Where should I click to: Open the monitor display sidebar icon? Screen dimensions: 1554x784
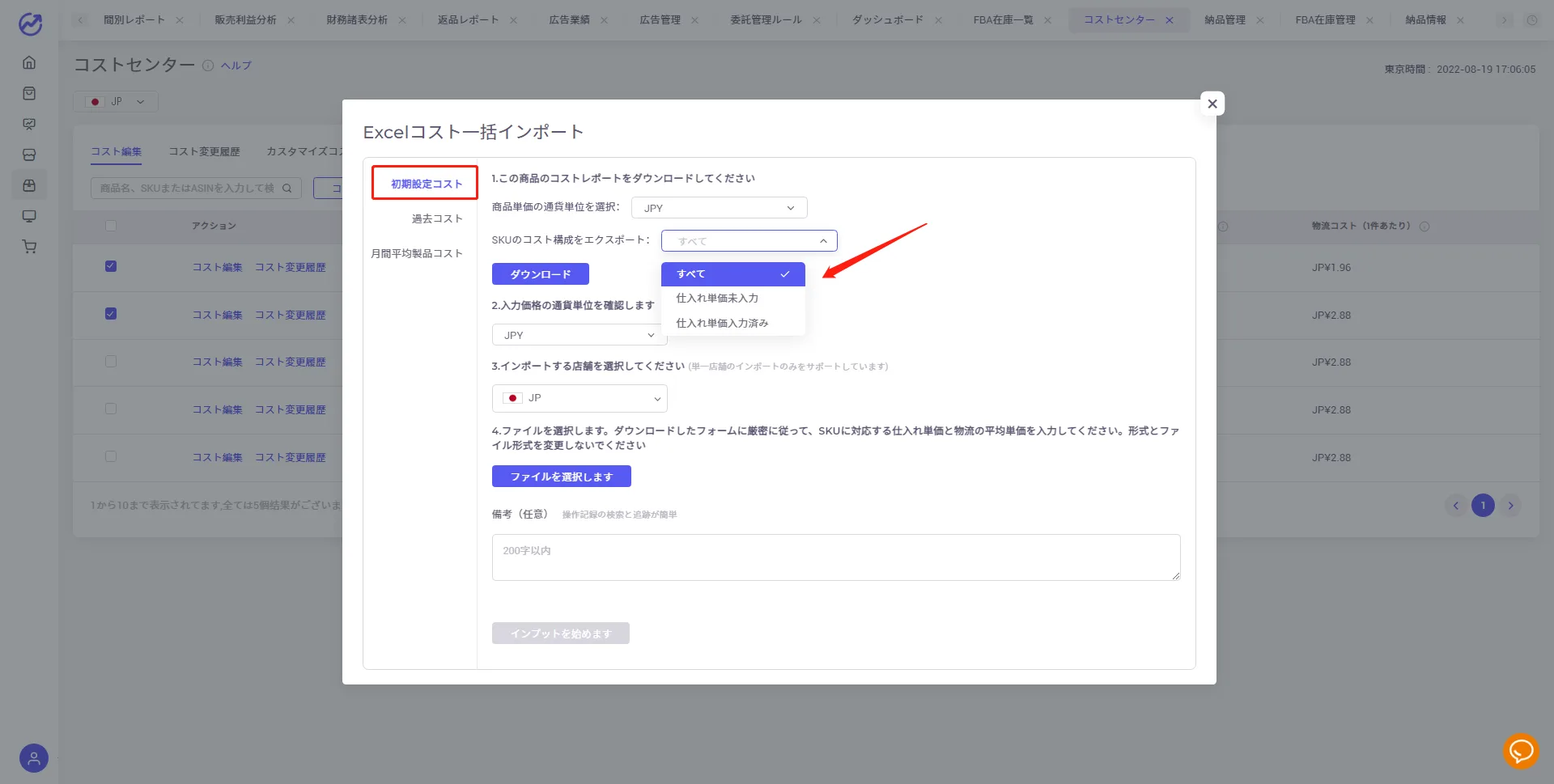[x=29, y=216]
